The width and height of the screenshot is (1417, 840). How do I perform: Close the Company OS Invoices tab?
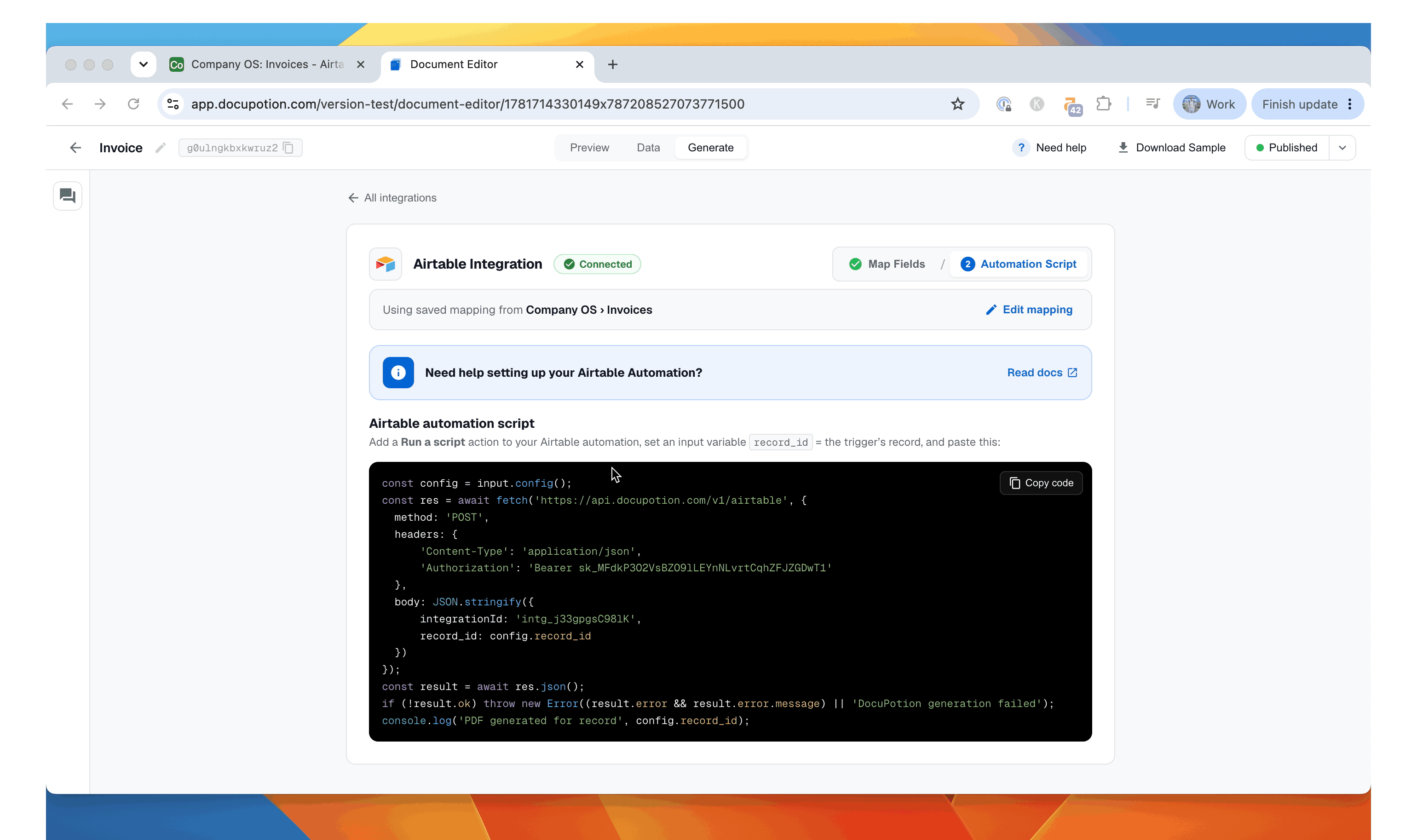click(361, 64)
